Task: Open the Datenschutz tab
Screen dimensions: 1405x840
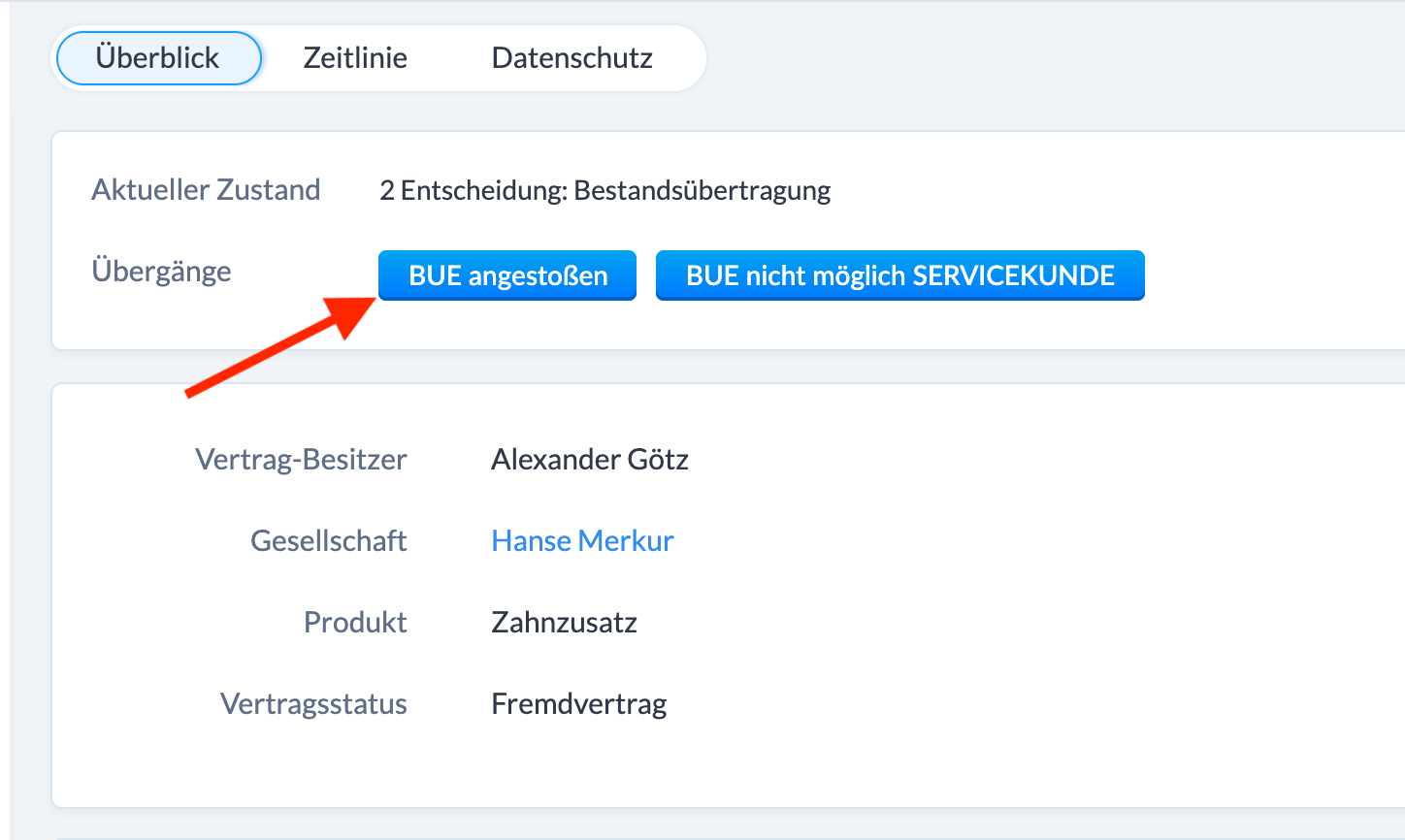Action: [x=572, y=58]
